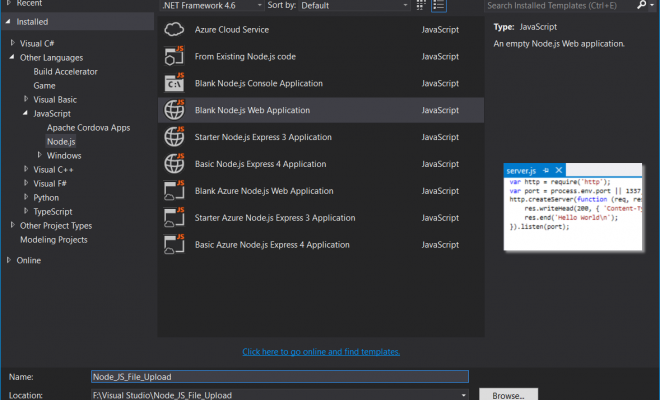This screenshot has height=400, width=660.
Task: Expand the Visual C++ node
Action: (26, 169)
